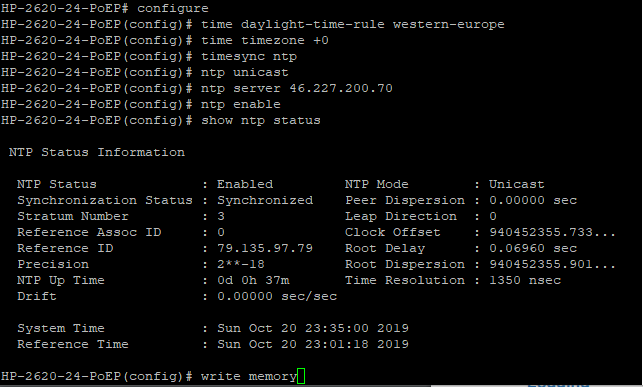Viewport: 643px width, 387px height.
Task: Click the 'time timezone +0' command
Action: click(x=264, y=40)
